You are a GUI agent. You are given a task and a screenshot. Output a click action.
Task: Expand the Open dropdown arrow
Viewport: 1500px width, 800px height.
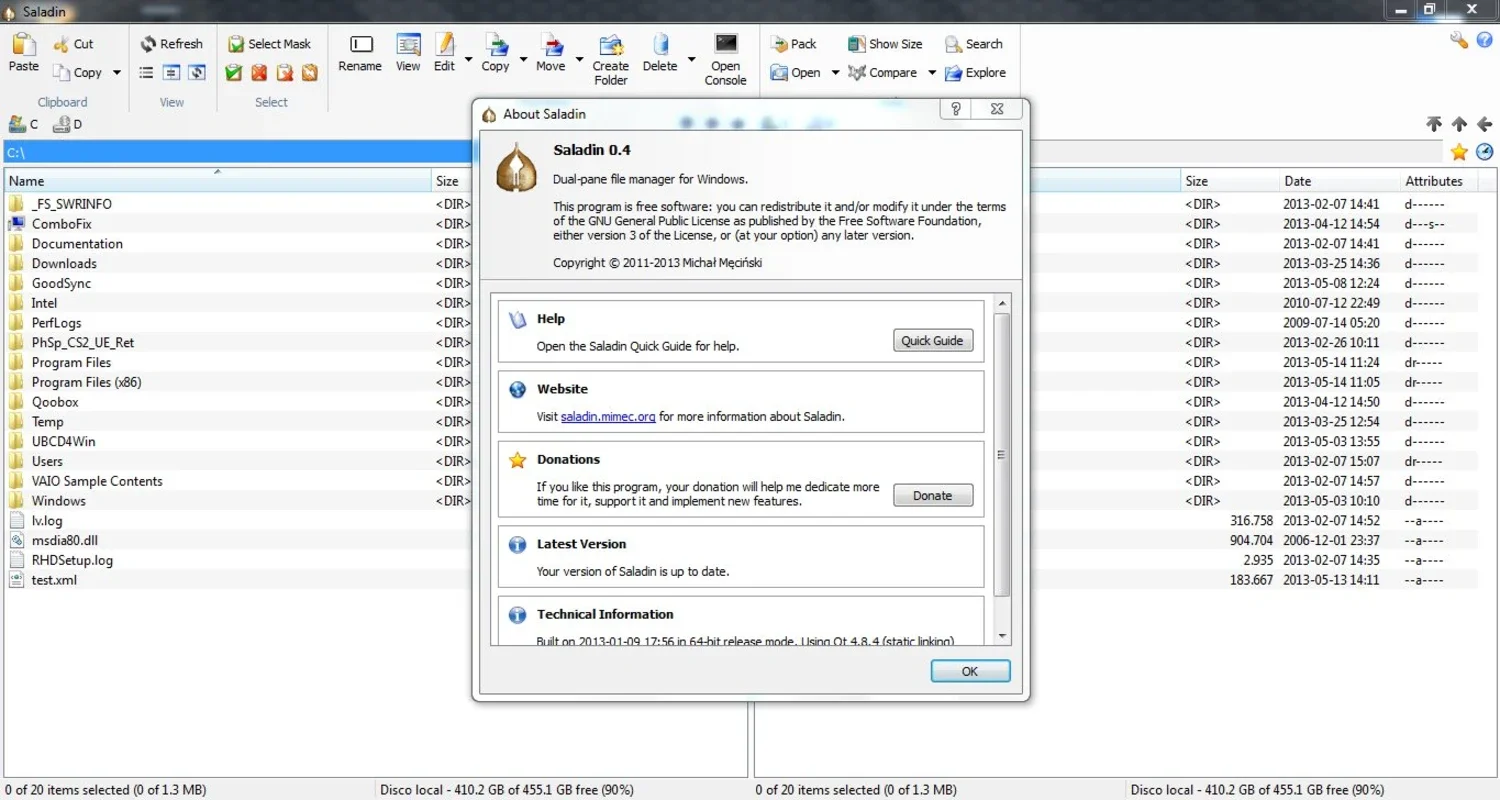(834, 72)
